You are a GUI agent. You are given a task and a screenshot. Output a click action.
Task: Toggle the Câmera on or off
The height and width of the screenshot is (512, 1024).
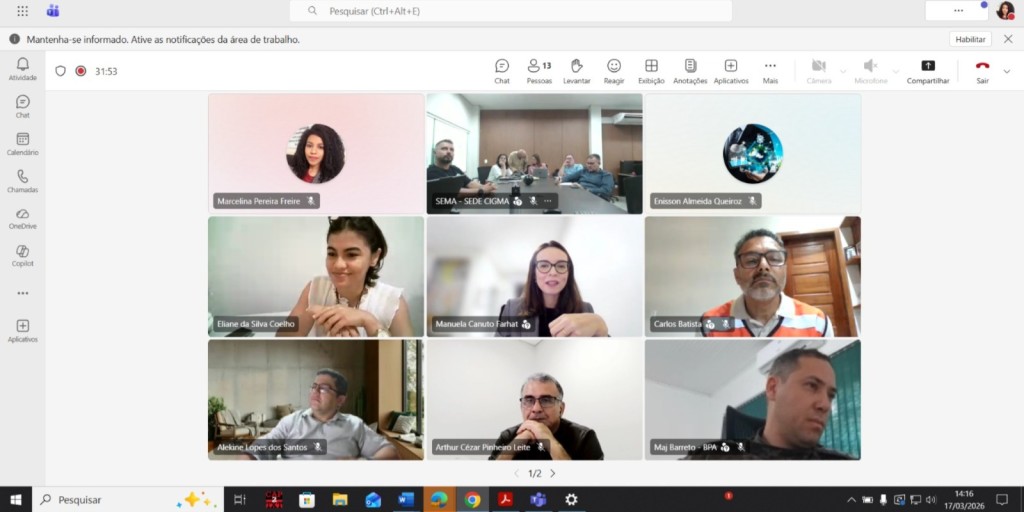pyautogui.click(x=818, y=71)
